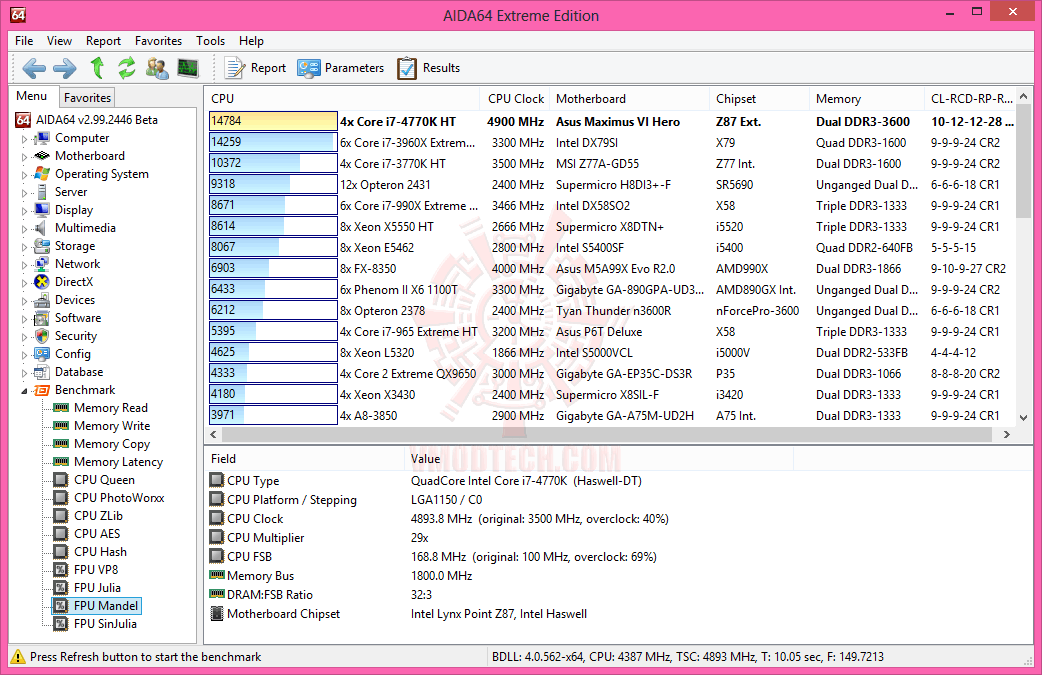Click the green up-level arrow icon

coord(97,68)
